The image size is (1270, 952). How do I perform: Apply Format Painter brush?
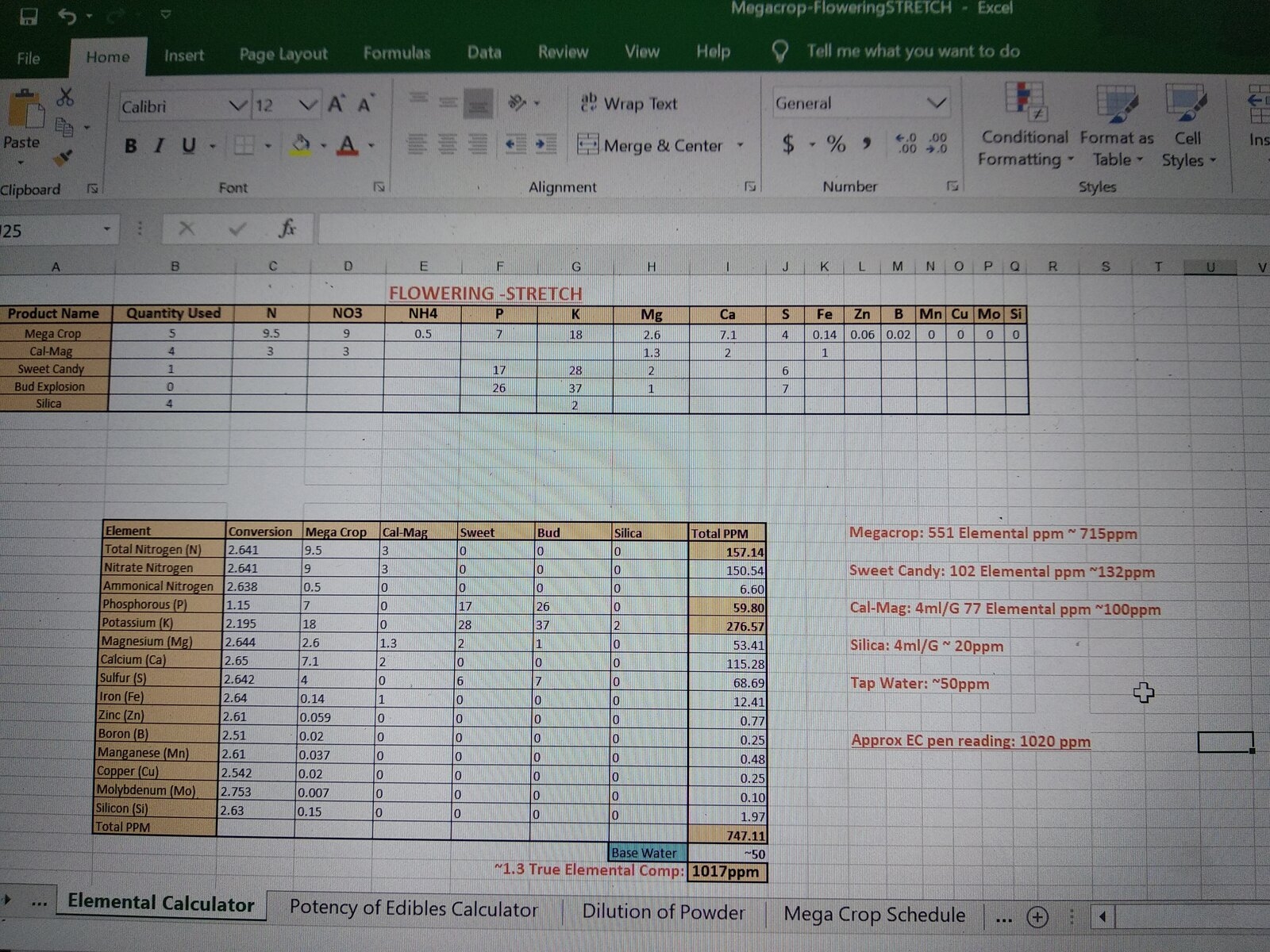coord(64,158)
